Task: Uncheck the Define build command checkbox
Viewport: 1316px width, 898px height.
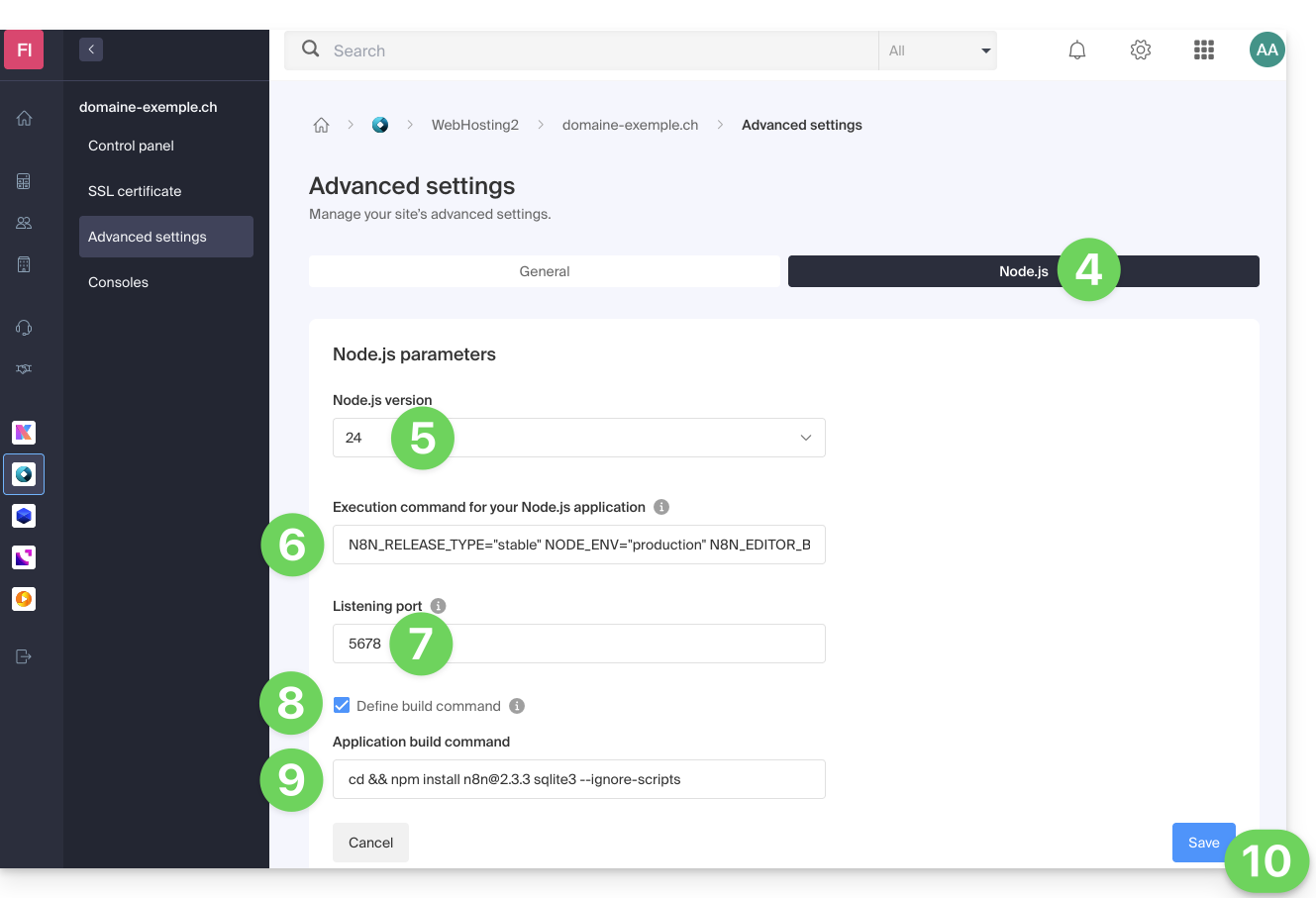Action: coord(342,706)
